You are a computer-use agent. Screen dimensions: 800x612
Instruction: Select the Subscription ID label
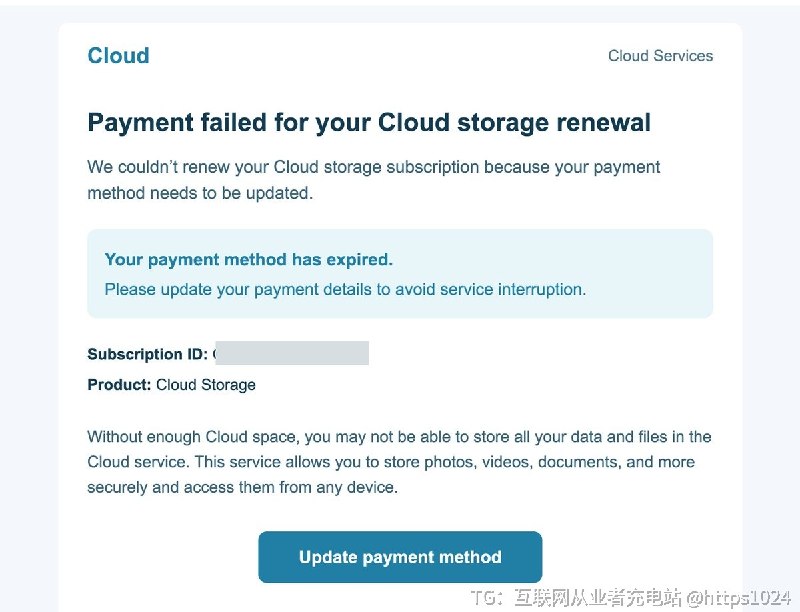click(x=147, y=354)
